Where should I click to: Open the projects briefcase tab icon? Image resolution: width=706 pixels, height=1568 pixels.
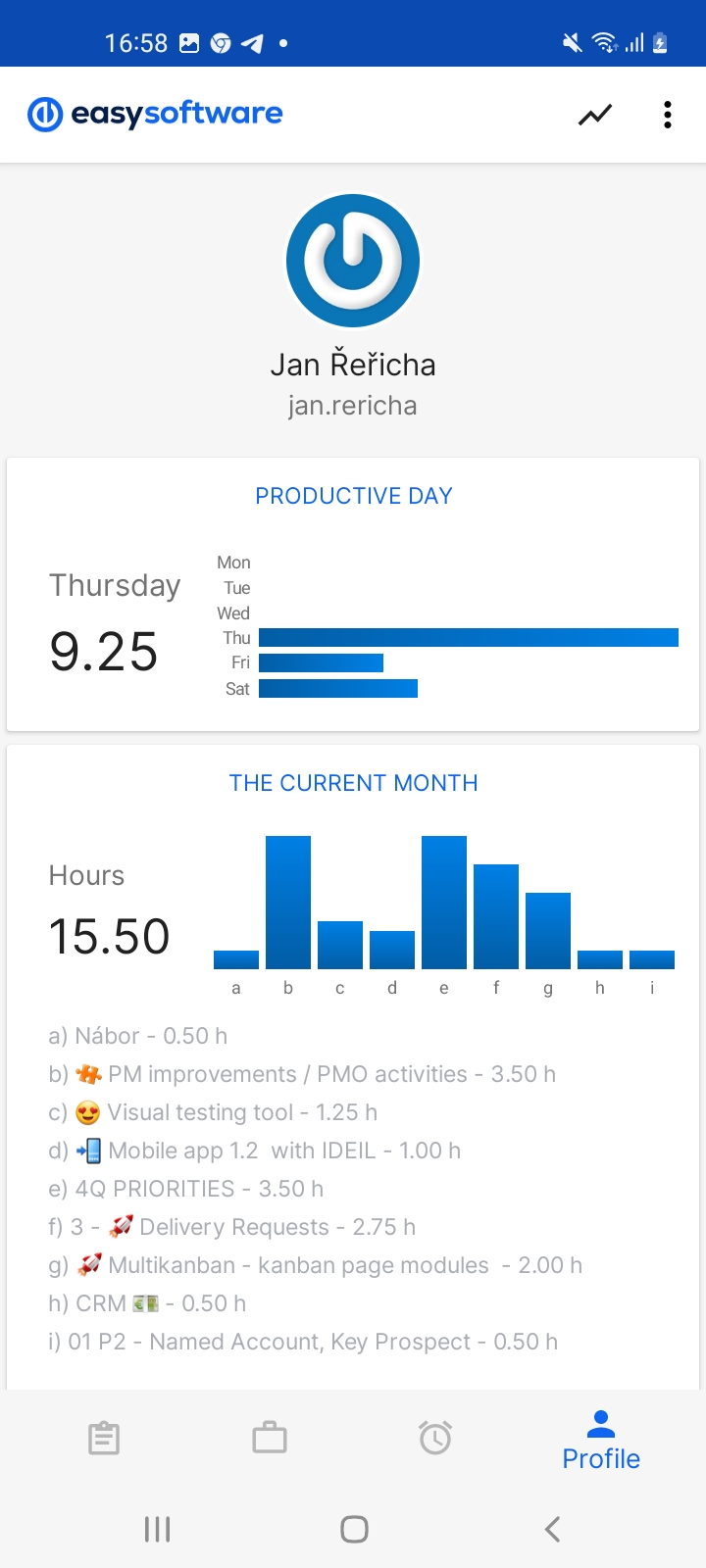coord(270,1438)
